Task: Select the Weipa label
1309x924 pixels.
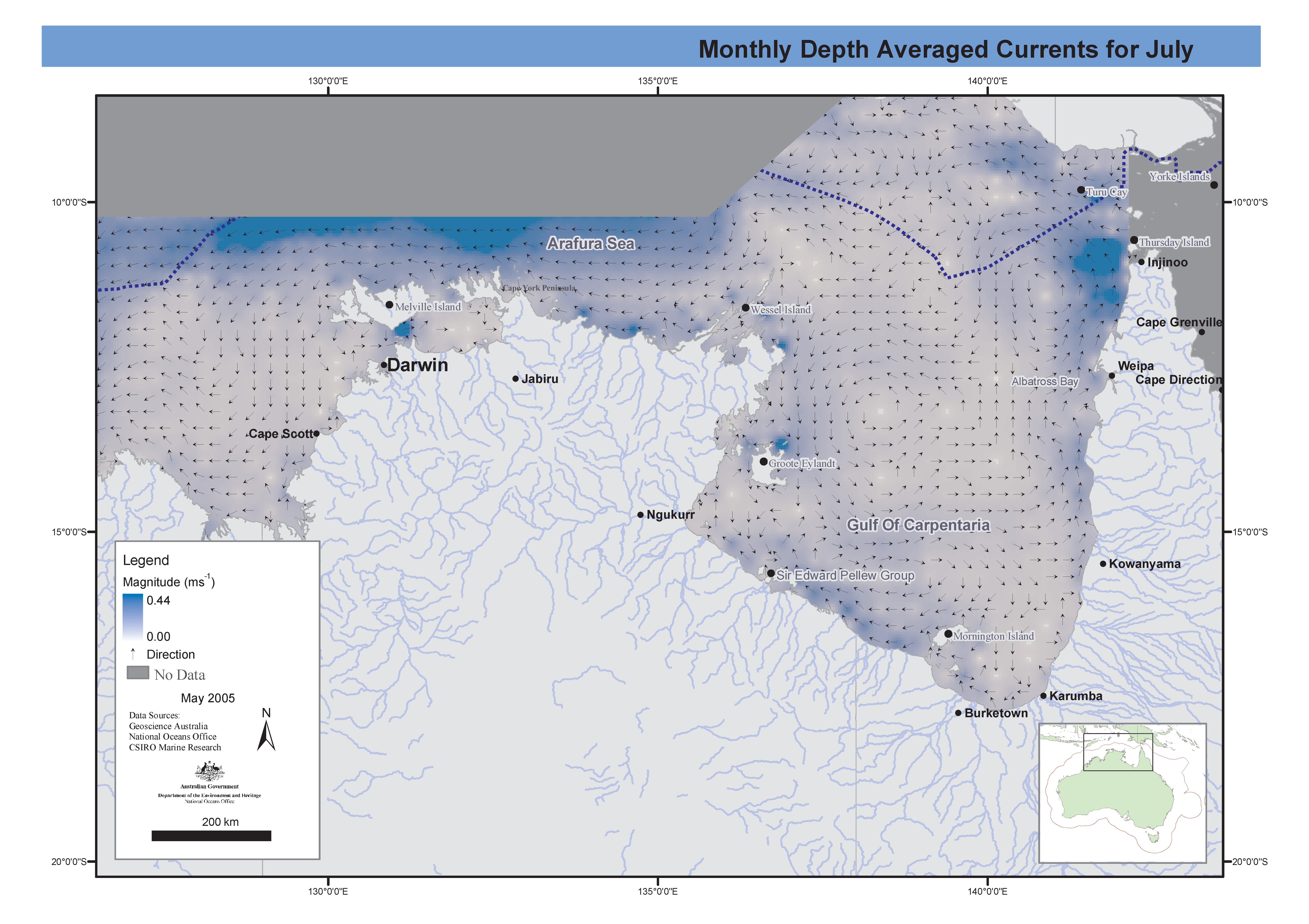Action: coord(1136,366)
